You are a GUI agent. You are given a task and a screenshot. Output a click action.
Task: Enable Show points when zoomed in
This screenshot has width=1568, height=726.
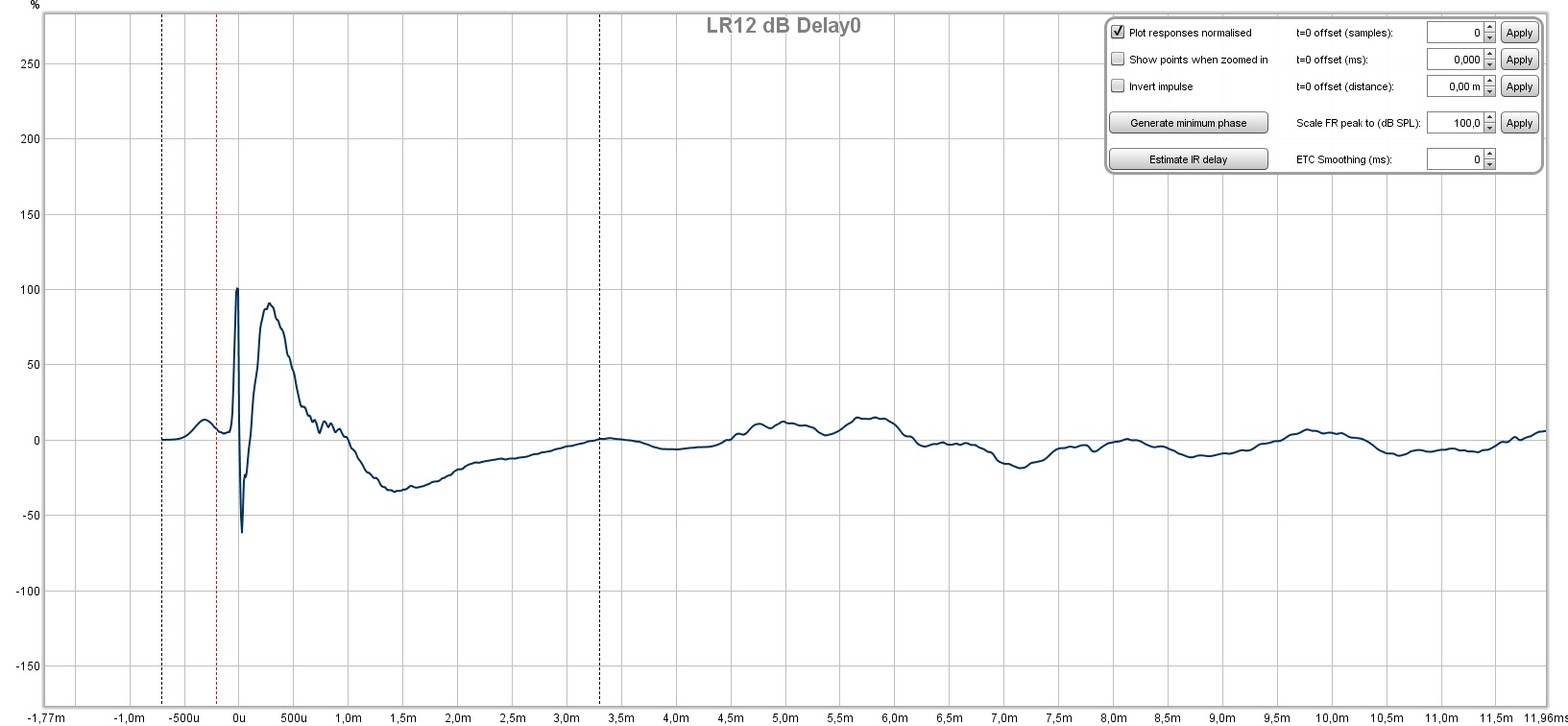click(x=1118, y=59)
